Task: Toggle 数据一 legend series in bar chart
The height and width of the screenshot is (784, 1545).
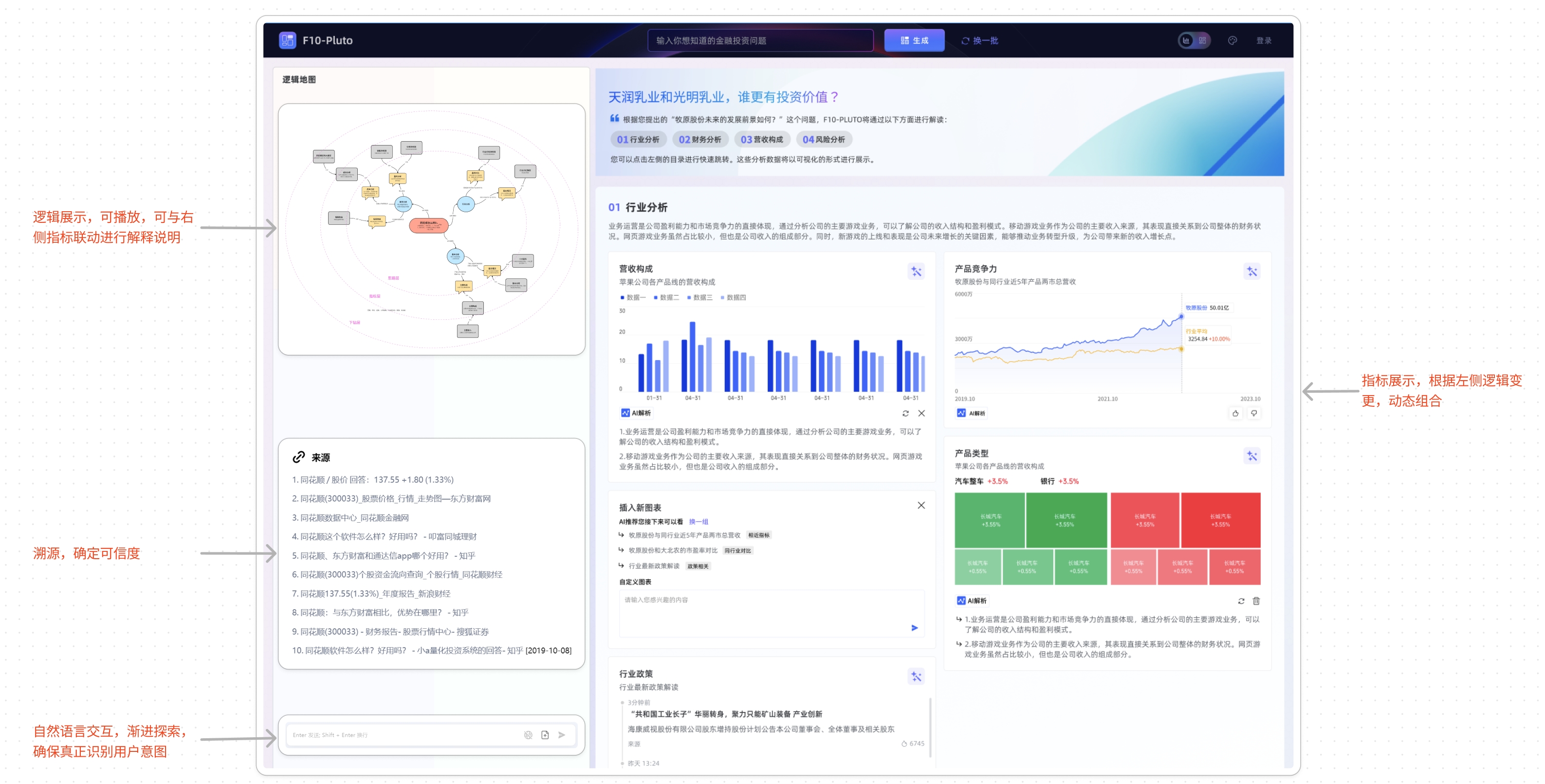Action: coord(632,297)
